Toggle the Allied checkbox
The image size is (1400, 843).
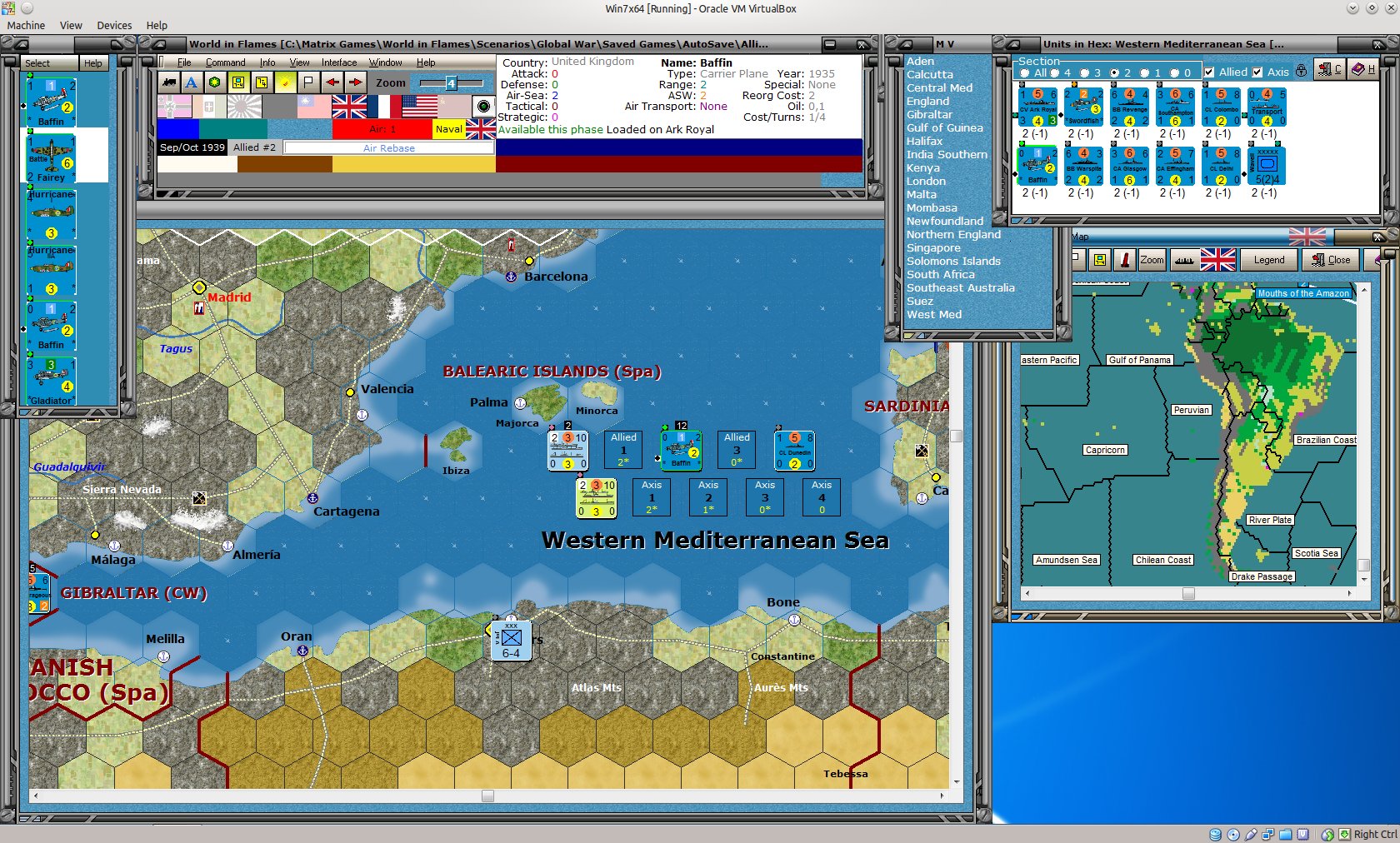(x=1209, y=72)
